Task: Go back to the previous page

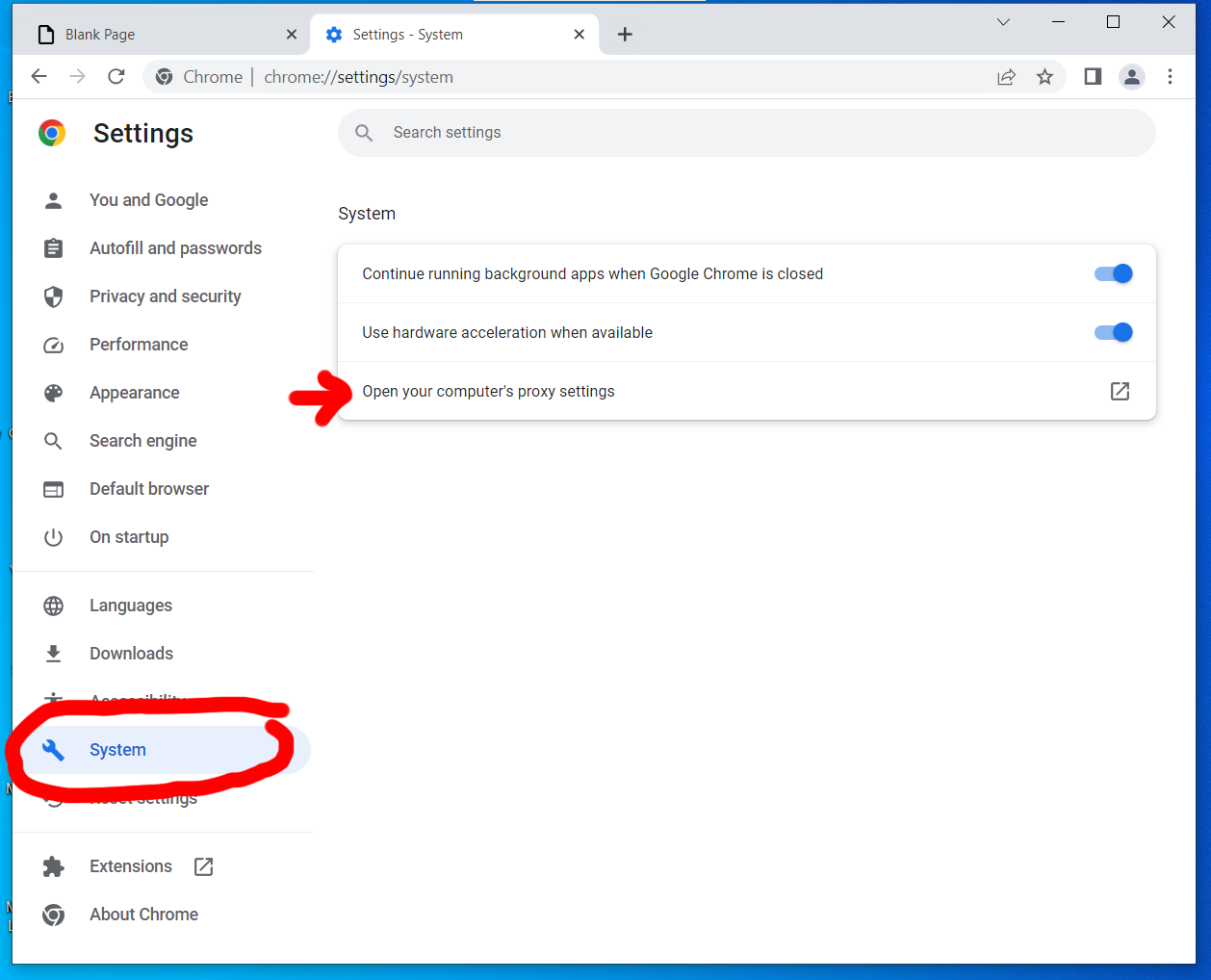Action: pos(39,77)
